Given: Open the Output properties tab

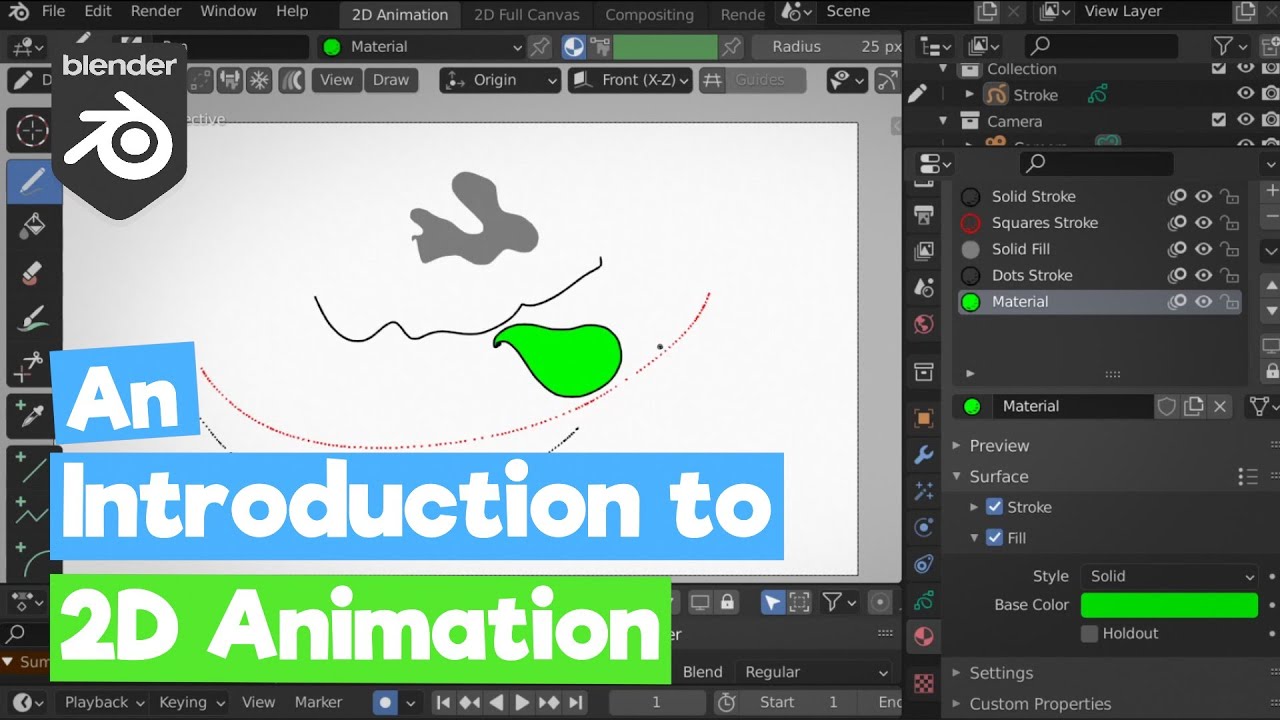Looking at the screenshot, I should click(924, 214).
